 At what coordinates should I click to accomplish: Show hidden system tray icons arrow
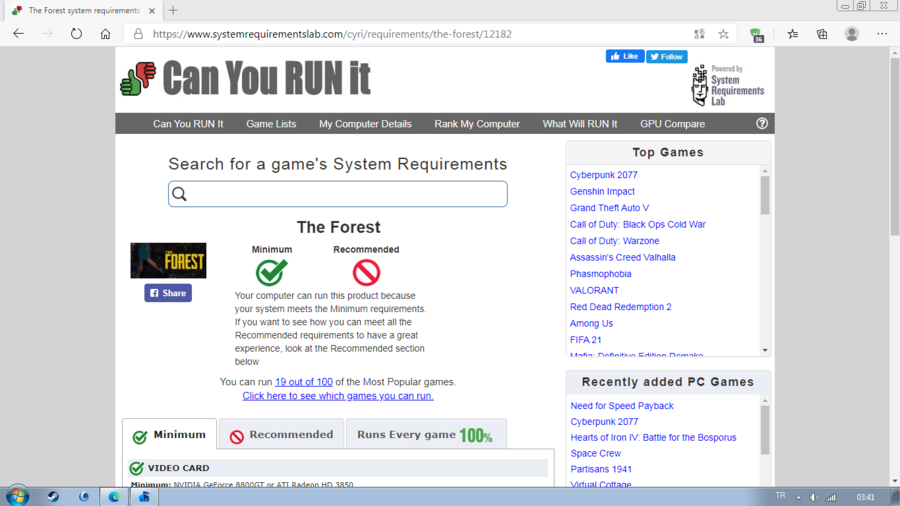(x=798, y=497)
